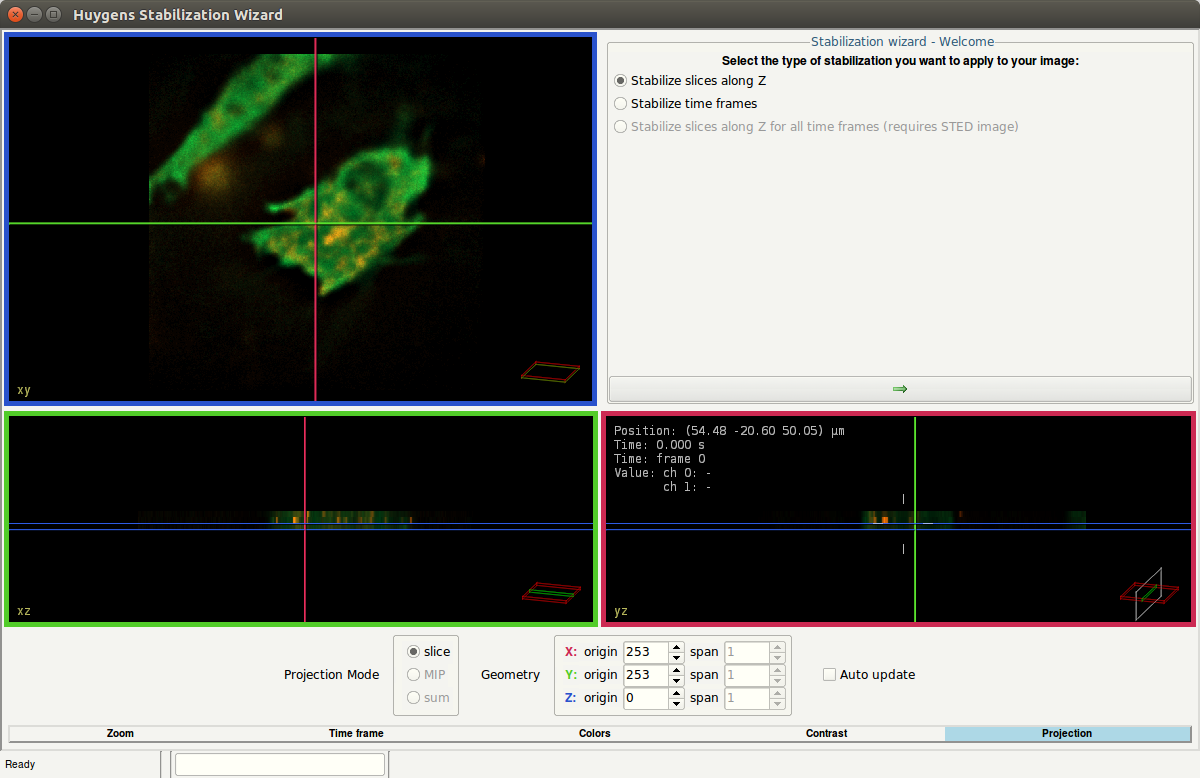Image resolution: width=1200 pixels, height=778 pixels.
Task: Switch to the Colors tab
Action: (594, 734)
